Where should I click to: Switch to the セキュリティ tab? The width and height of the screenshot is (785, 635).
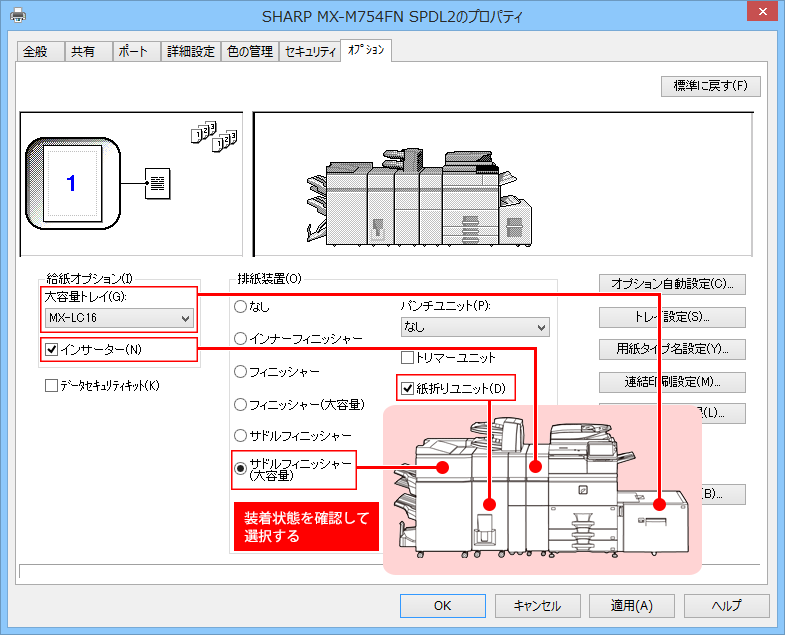[x=309, y=52]
